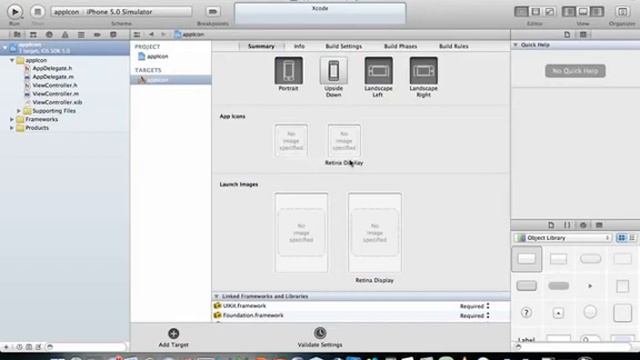Collapse the appIcon group folder triangle

coord(12,60)
